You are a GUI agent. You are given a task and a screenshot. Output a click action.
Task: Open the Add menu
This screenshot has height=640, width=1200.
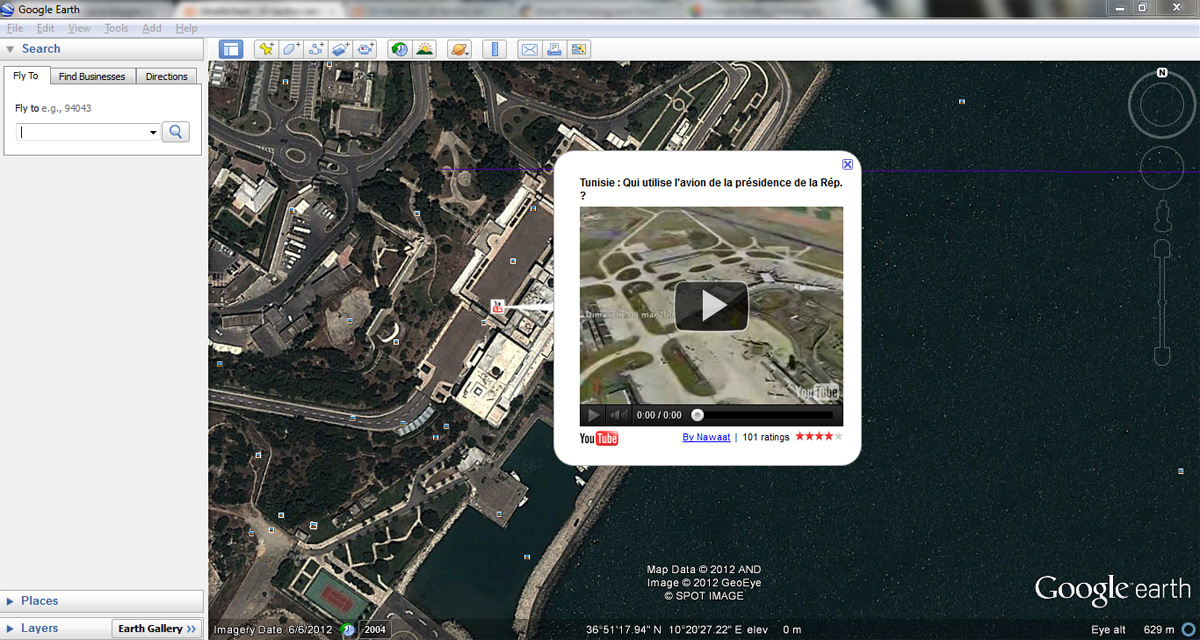[151, 28]
